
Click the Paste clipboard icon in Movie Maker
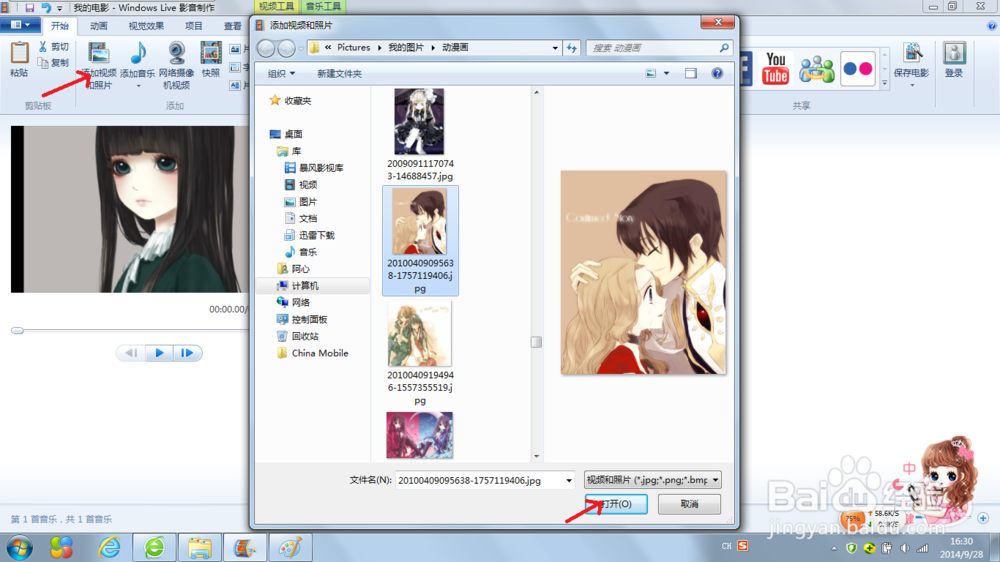(19, 53)
